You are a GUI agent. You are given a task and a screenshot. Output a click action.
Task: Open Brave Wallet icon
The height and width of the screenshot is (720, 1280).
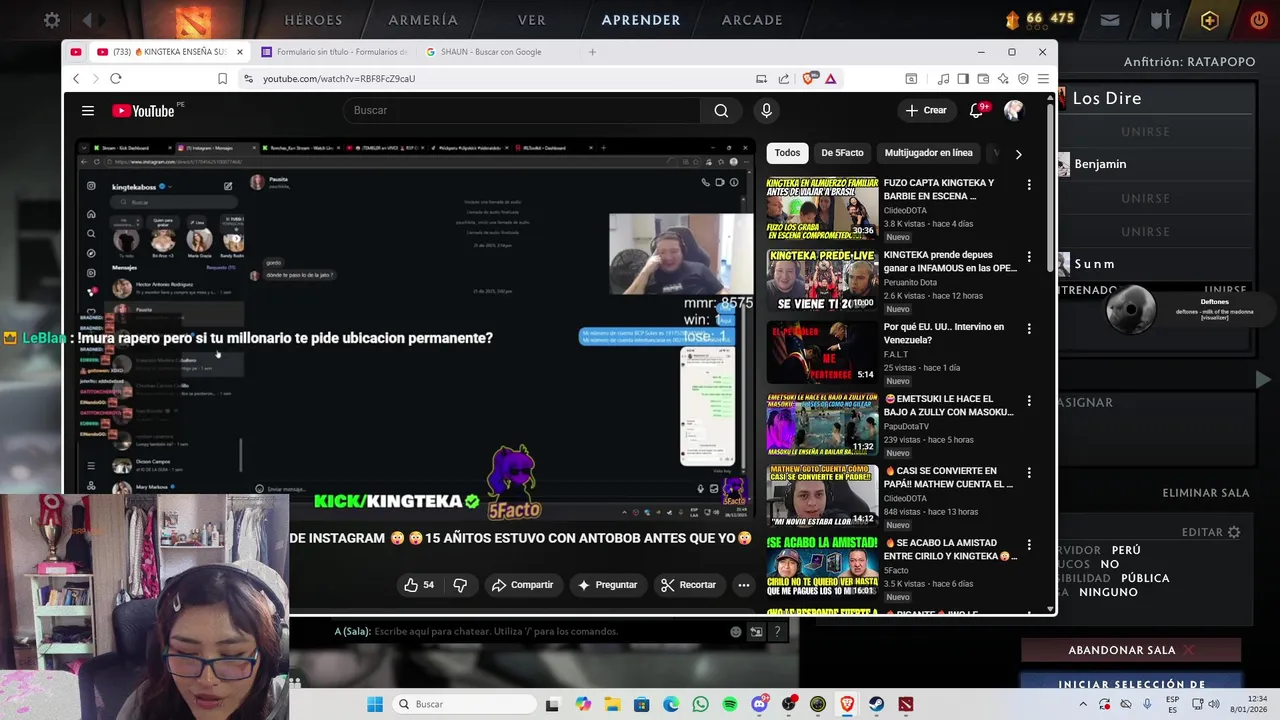(x=983, y=78)
